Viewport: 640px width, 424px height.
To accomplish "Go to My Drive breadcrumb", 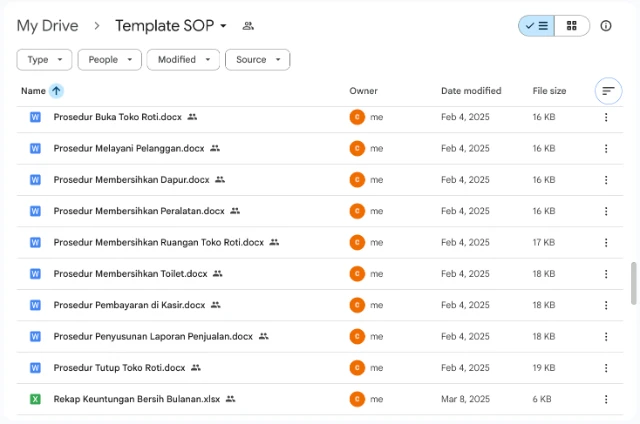I will click(x=48, y=26).
